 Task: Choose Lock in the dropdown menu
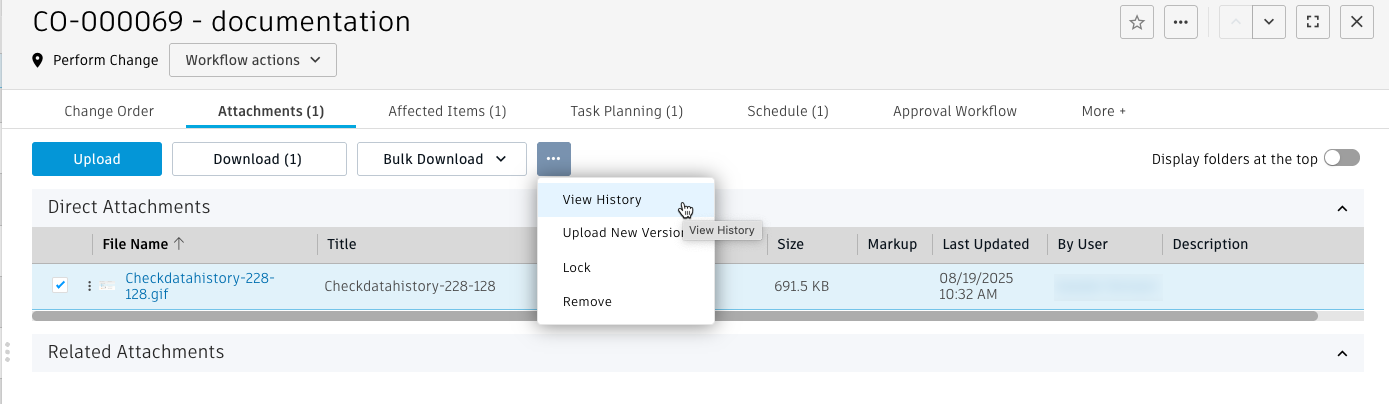[x=577, y=268]
